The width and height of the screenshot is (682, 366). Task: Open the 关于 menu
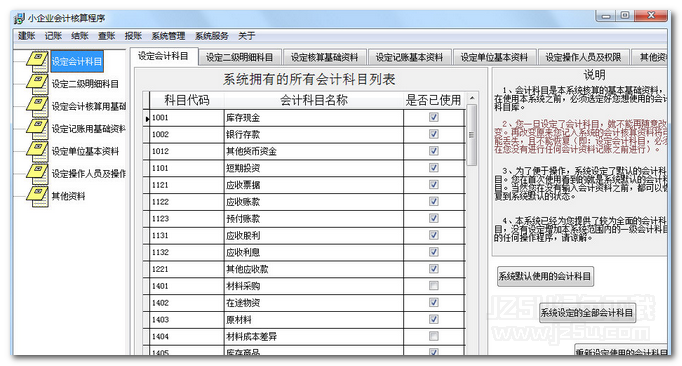[x=247, y=36]
